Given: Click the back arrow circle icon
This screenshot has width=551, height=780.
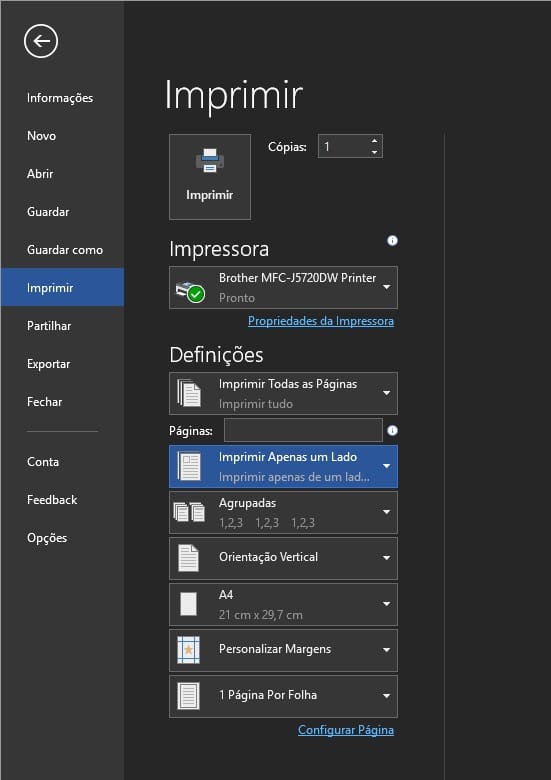Looking at the screenshot, I should (41, 41).
